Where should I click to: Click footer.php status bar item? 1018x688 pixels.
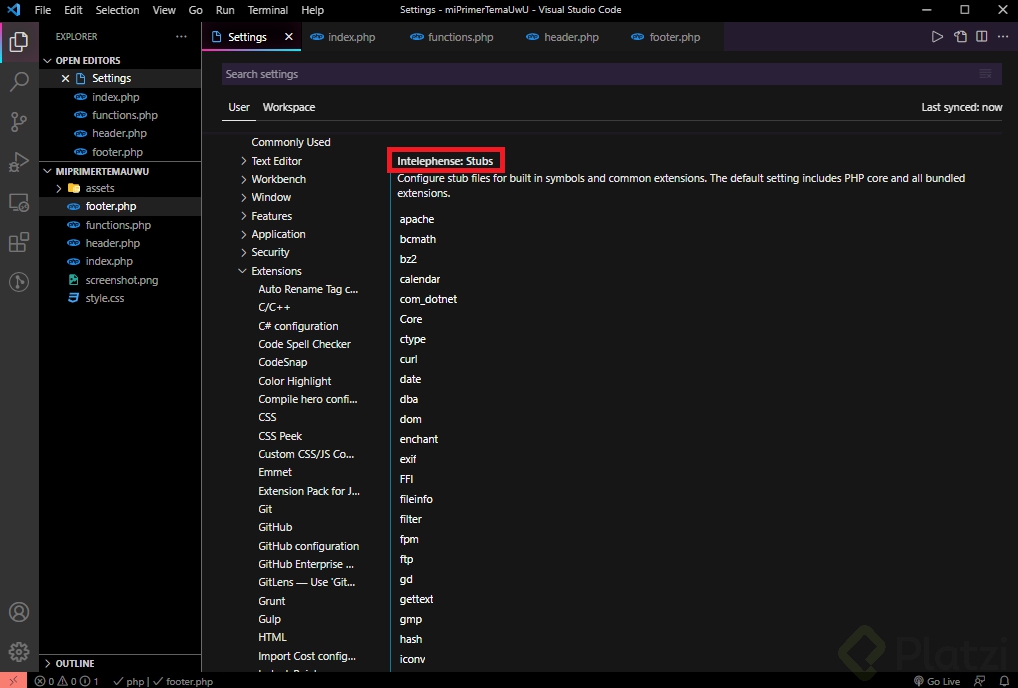tap(183, 682)
